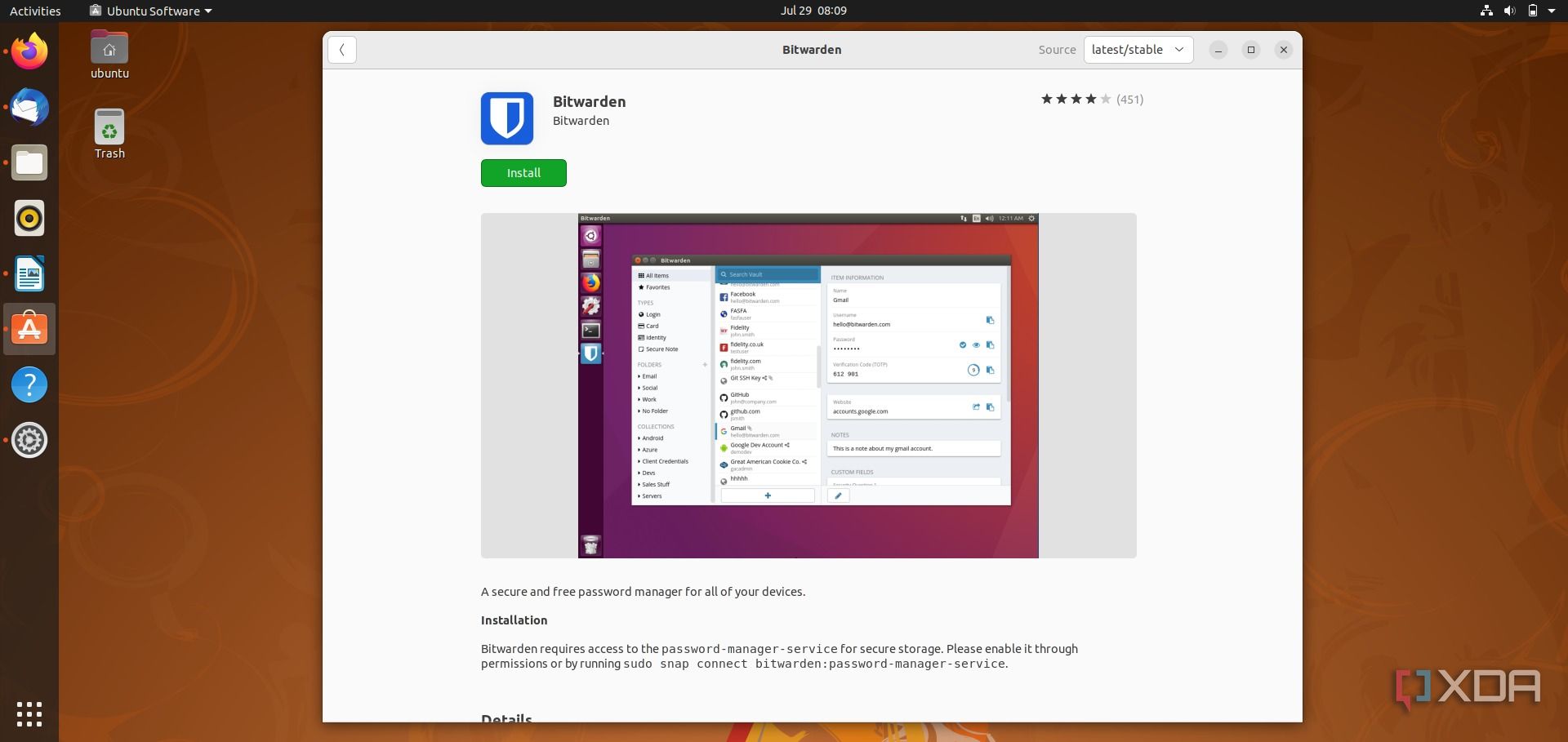Expand the system menu arrow in top bar

click(1552, 11)
